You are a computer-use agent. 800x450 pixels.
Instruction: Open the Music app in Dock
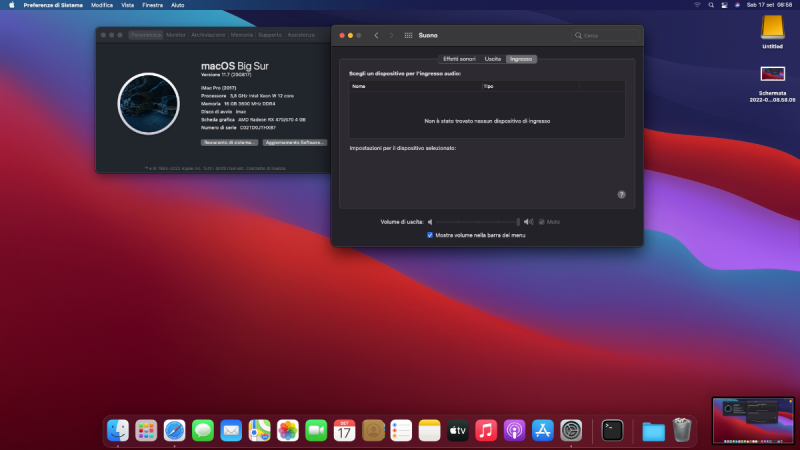(486, 430)
